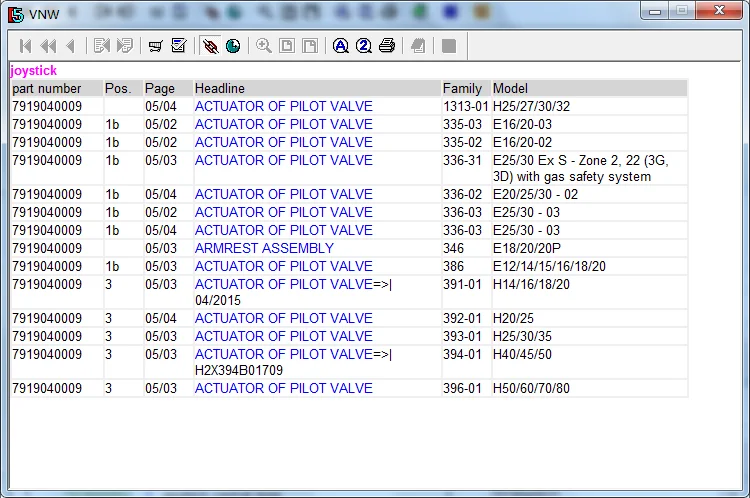Toggle the chain link toolbar icon
The height and width of the screenshot is (498, 750).
tap(210, 46)
